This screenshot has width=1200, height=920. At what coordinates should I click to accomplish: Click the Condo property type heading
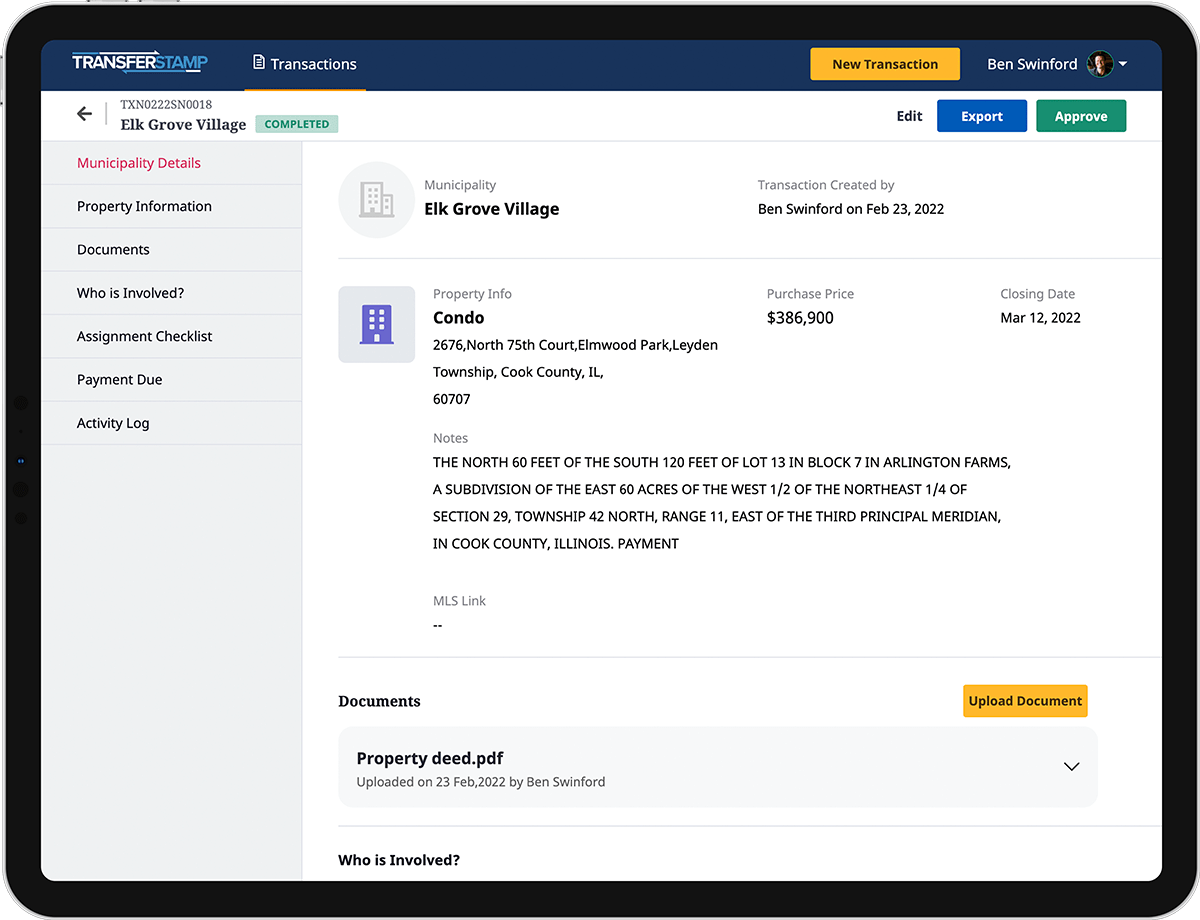[459, 318]
